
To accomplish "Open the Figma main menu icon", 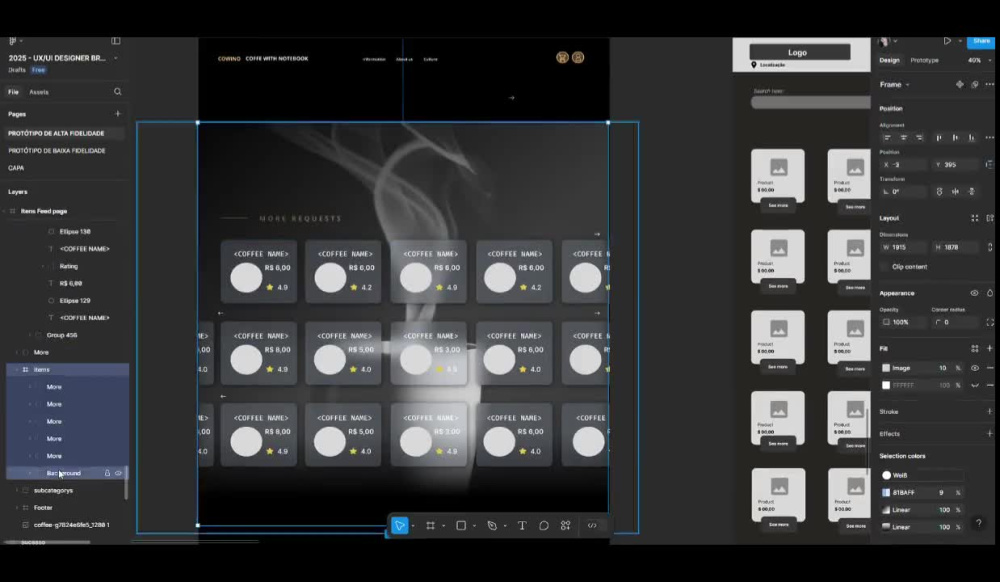I will click(x=13, y=41).
